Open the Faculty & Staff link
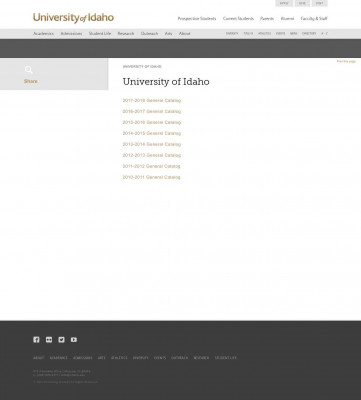 [314, 19]
